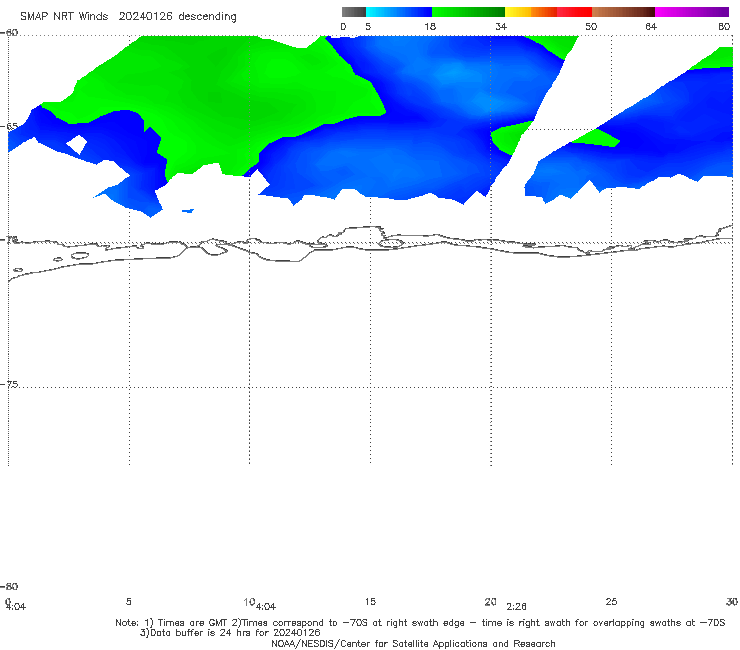
Task: Click the 2:26 swath time label
Action: [516, 607]
